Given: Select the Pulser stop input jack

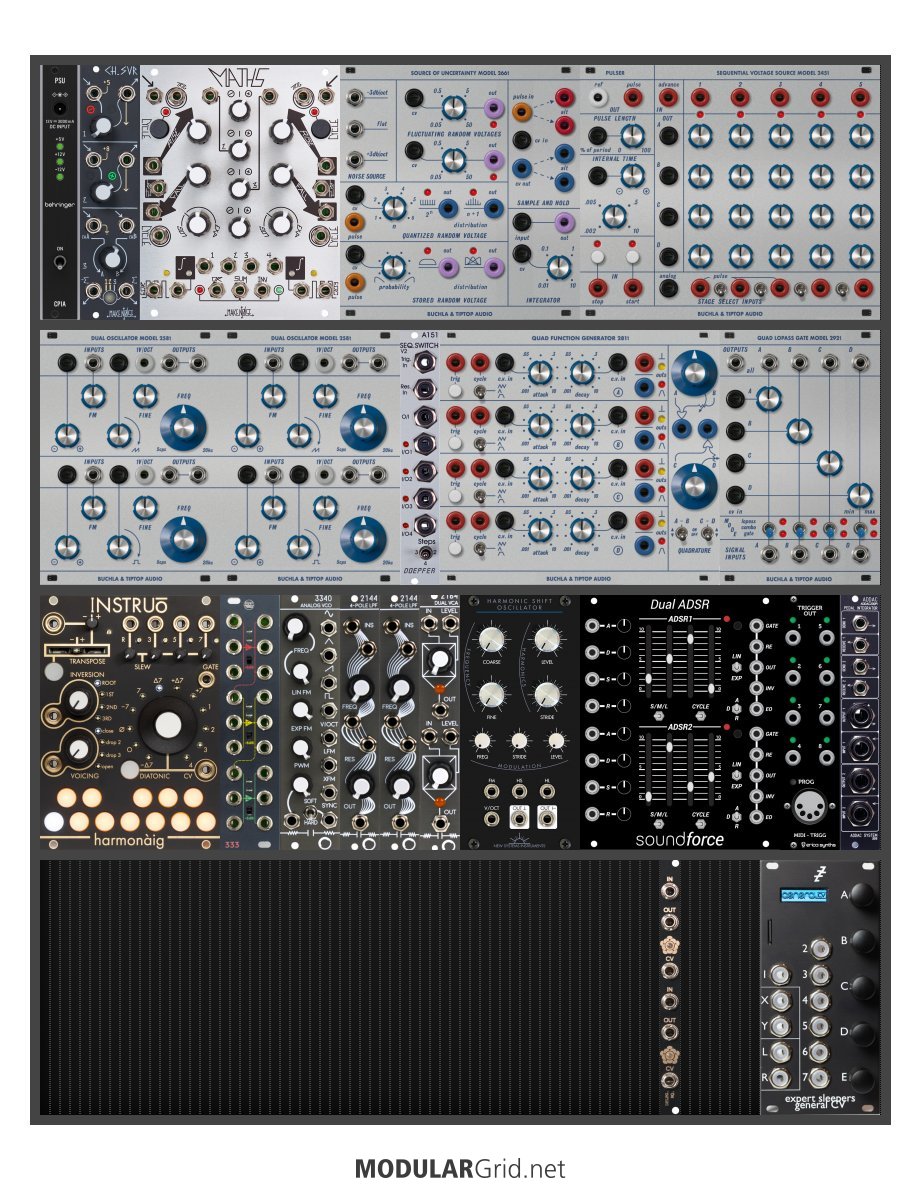Looking at the screenshot, I should point(598,288).
